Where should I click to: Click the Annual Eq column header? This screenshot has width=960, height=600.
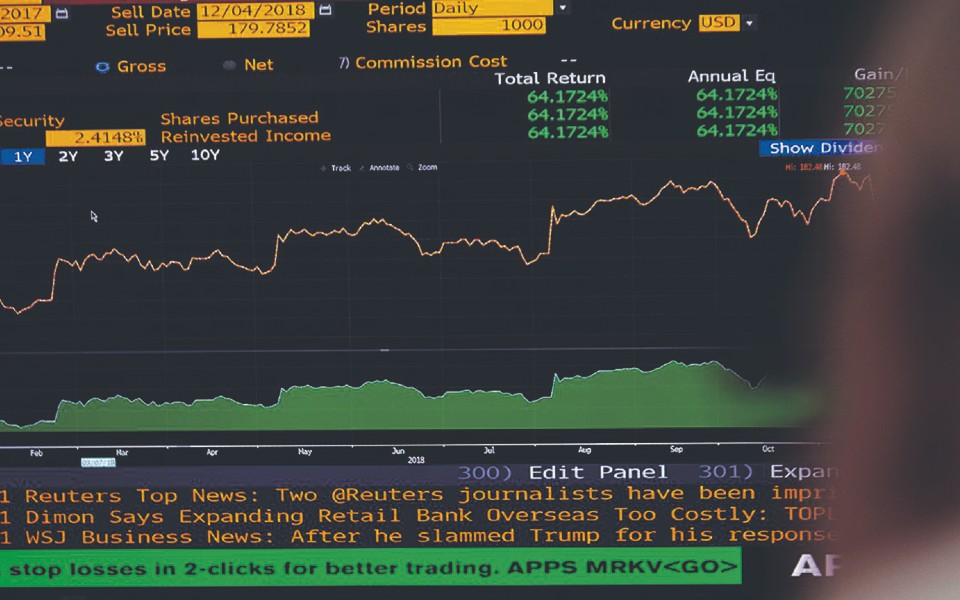pos(732,76)
